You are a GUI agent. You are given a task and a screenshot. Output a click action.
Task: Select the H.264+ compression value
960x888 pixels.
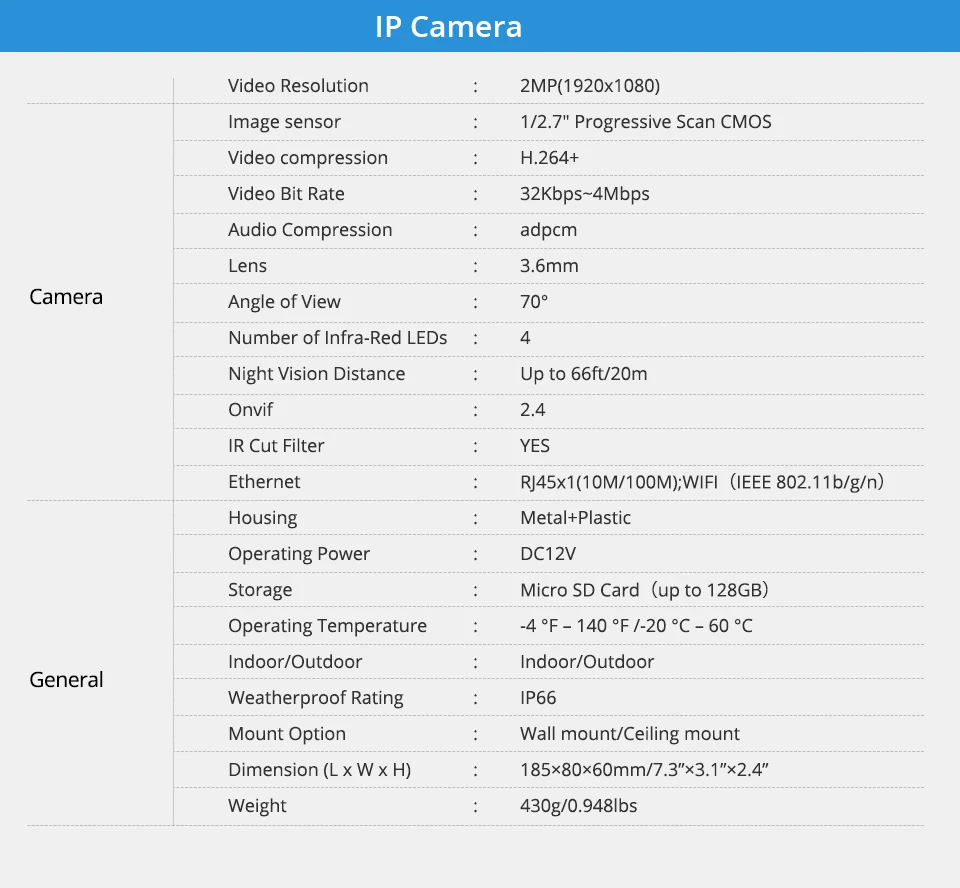549,158
